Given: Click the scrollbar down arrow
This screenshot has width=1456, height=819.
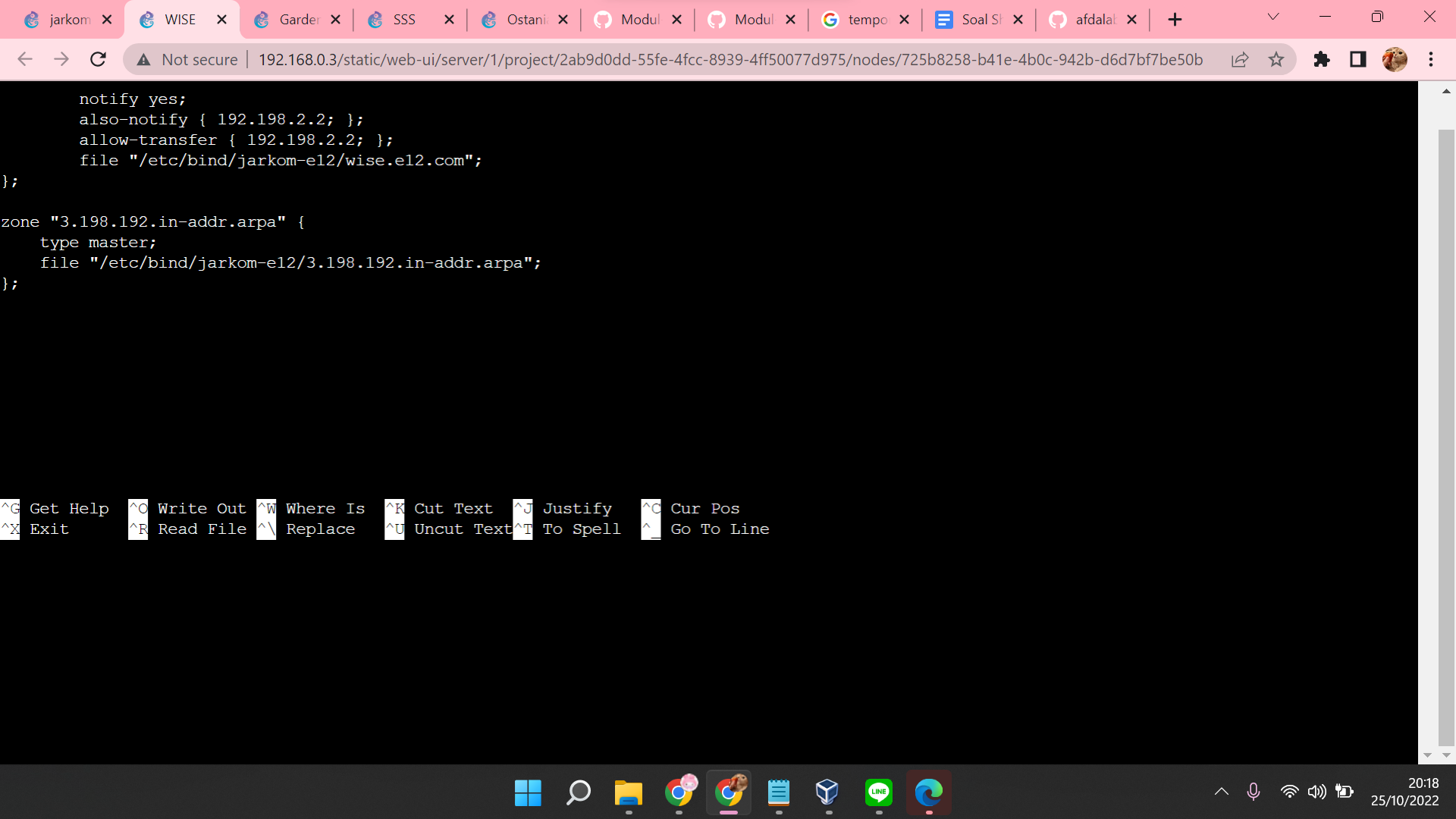Looking at the screenshot, I should coord(1446,755).
